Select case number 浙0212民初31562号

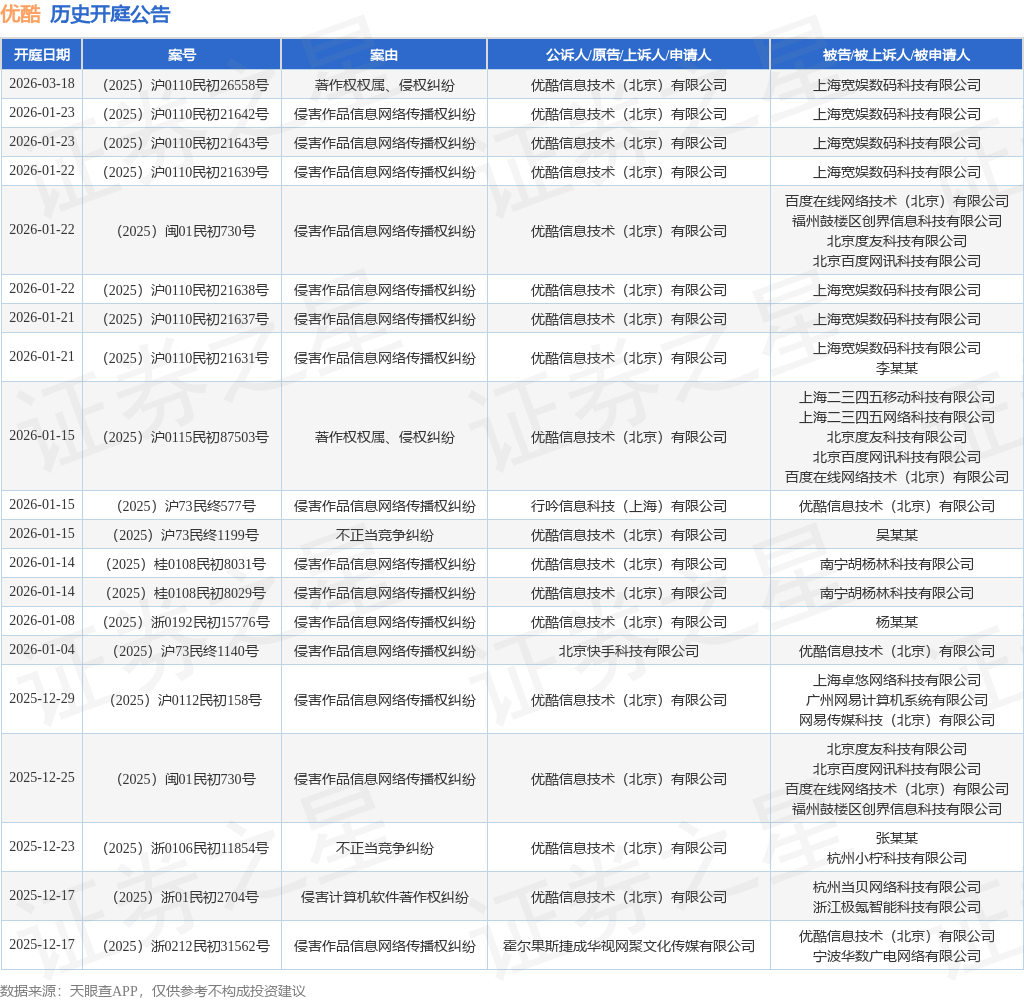click(185, 946)
